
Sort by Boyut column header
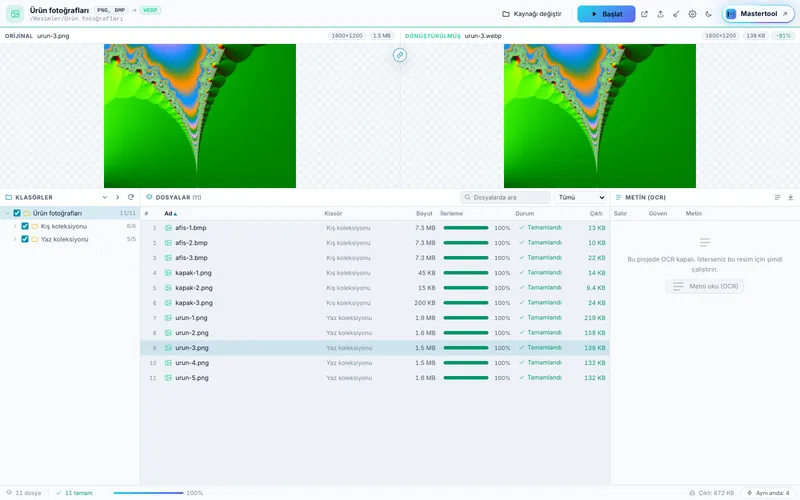click(424, 214)
